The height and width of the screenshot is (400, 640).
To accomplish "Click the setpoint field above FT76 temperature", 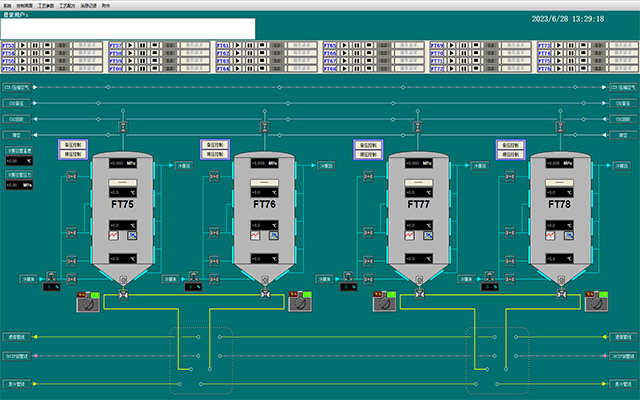I will click(x=265, y=181).
